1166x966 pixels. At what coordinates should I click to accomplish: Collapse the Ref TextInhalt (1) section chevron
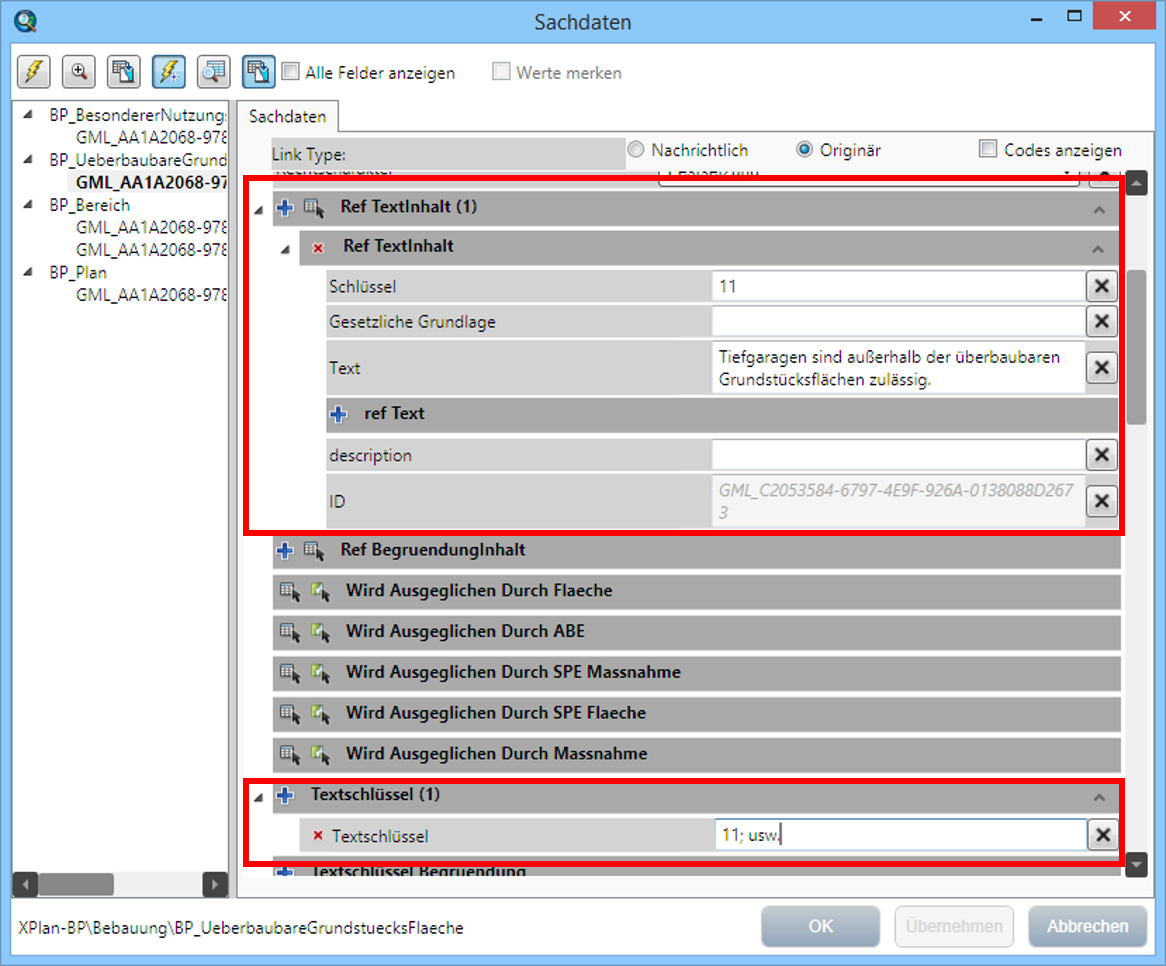point(1099,210)
